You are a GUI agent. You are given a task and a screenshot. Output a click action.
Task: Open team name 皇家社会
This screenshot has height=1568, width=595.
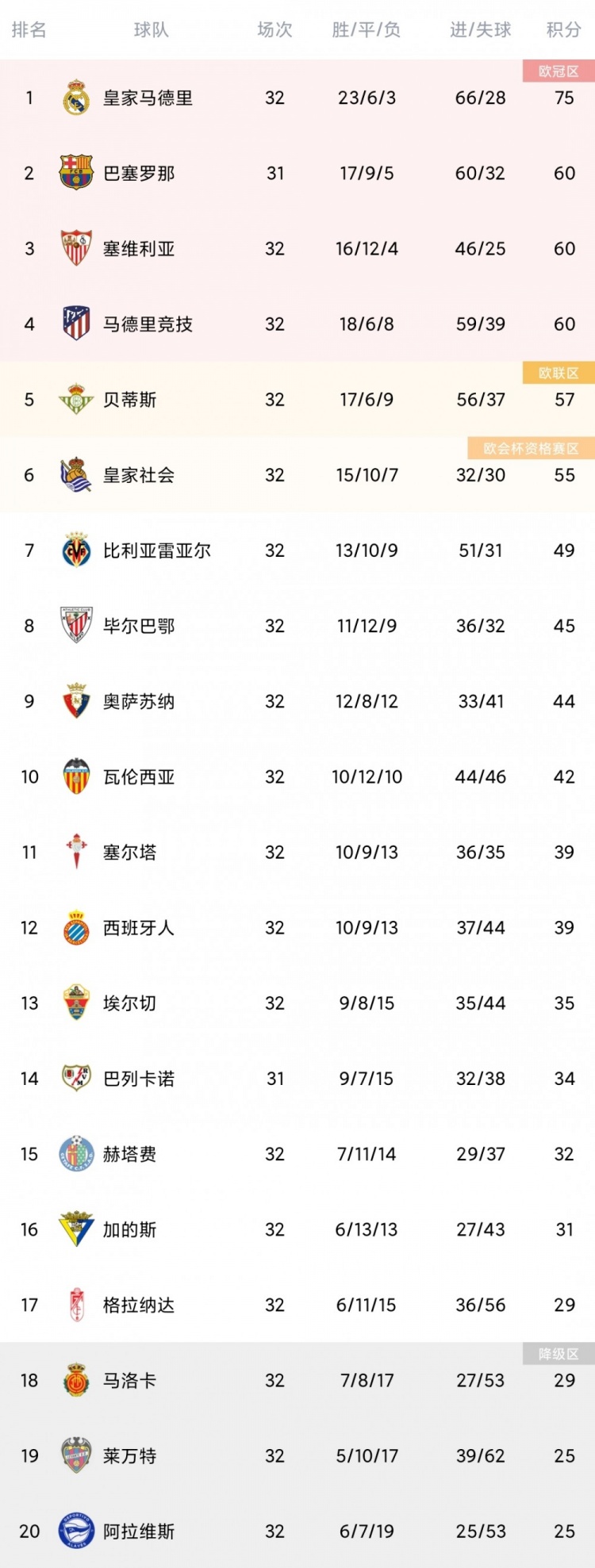tap(139, 475)
